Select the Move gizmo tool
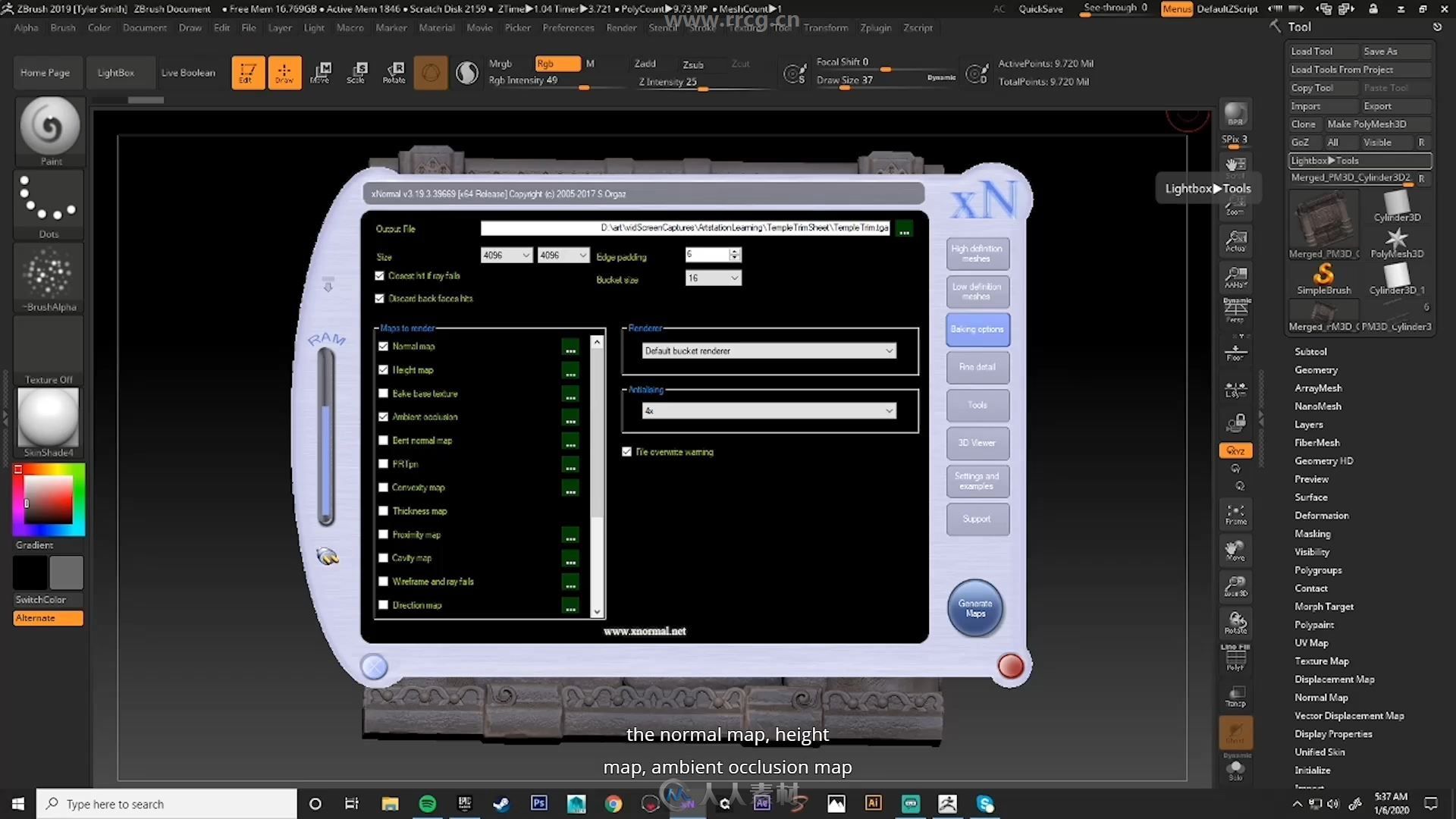 click(321, 73)
